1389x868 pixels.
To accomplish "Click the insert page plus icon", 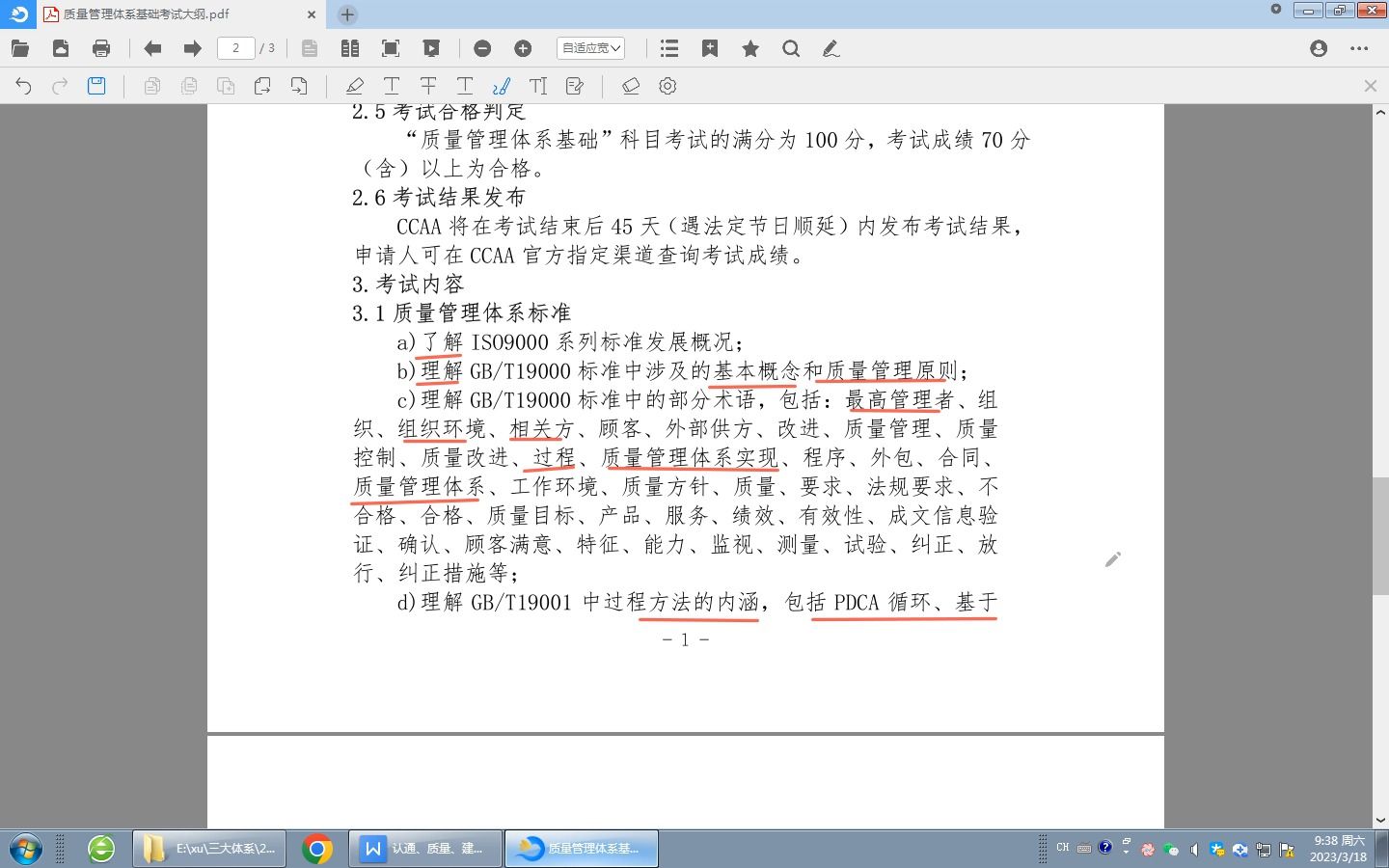I will pyautogui.click(x=226, y=86).
